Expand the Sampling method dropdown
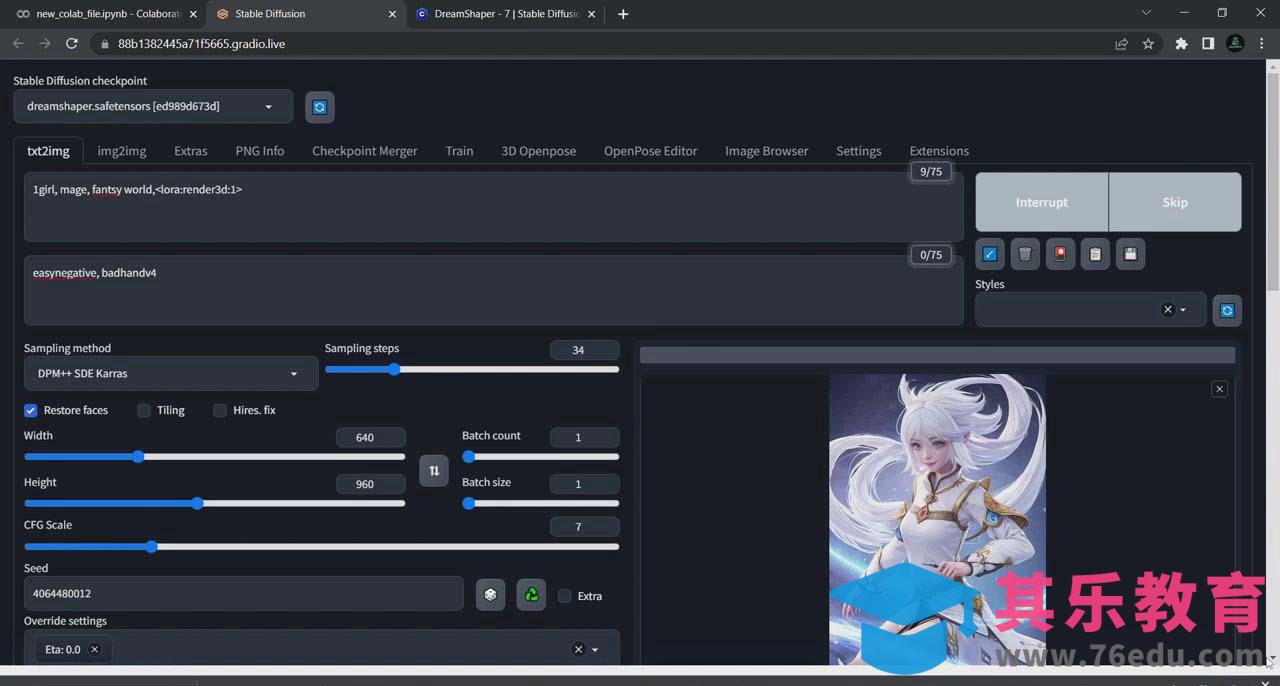This screenshot has height=686, width=1280. pos(170,374)
